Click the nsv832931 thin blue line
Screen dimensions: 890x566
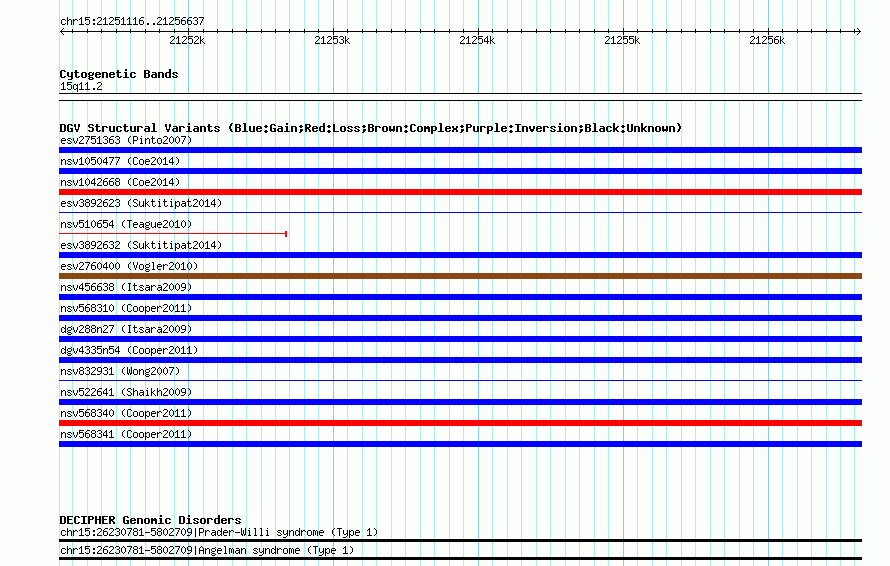[460, 381]
